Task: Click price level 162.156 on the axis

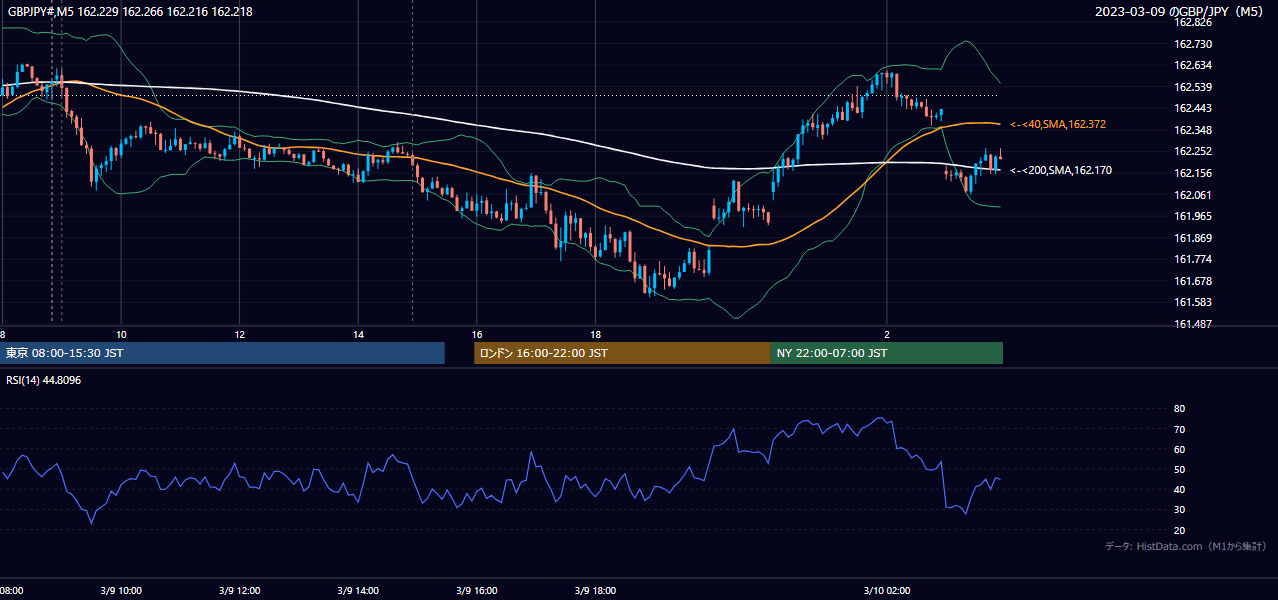Action: click(x=1192, y=174)
